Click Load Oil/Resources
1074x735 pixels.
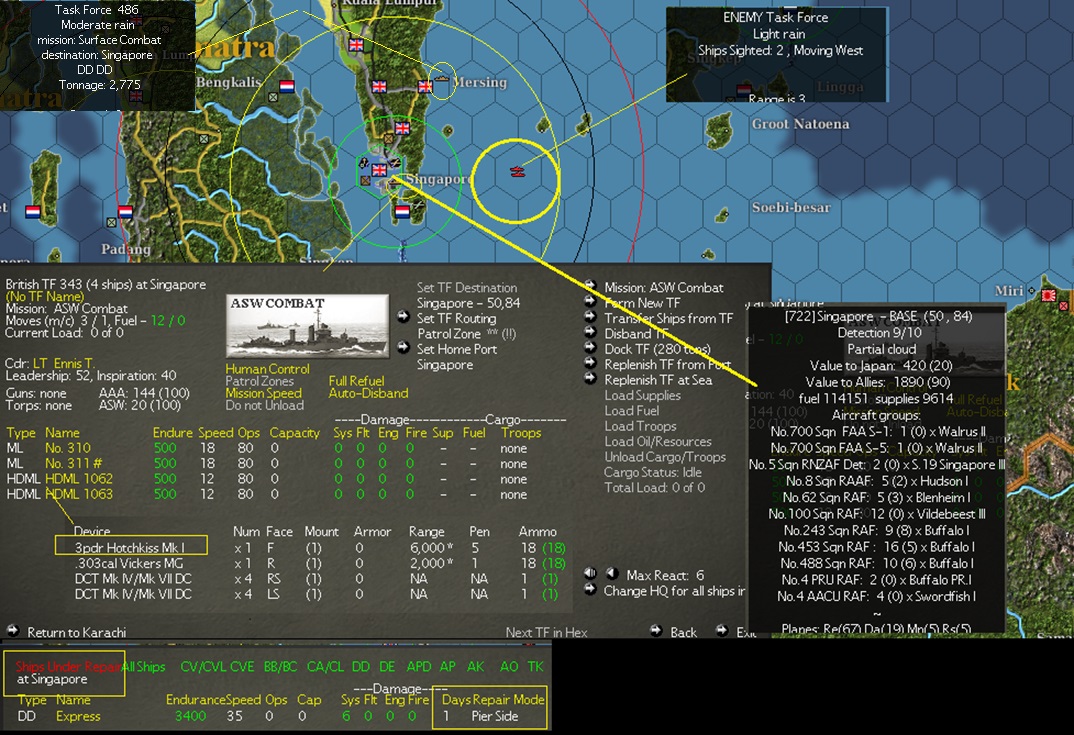point(658,441)
